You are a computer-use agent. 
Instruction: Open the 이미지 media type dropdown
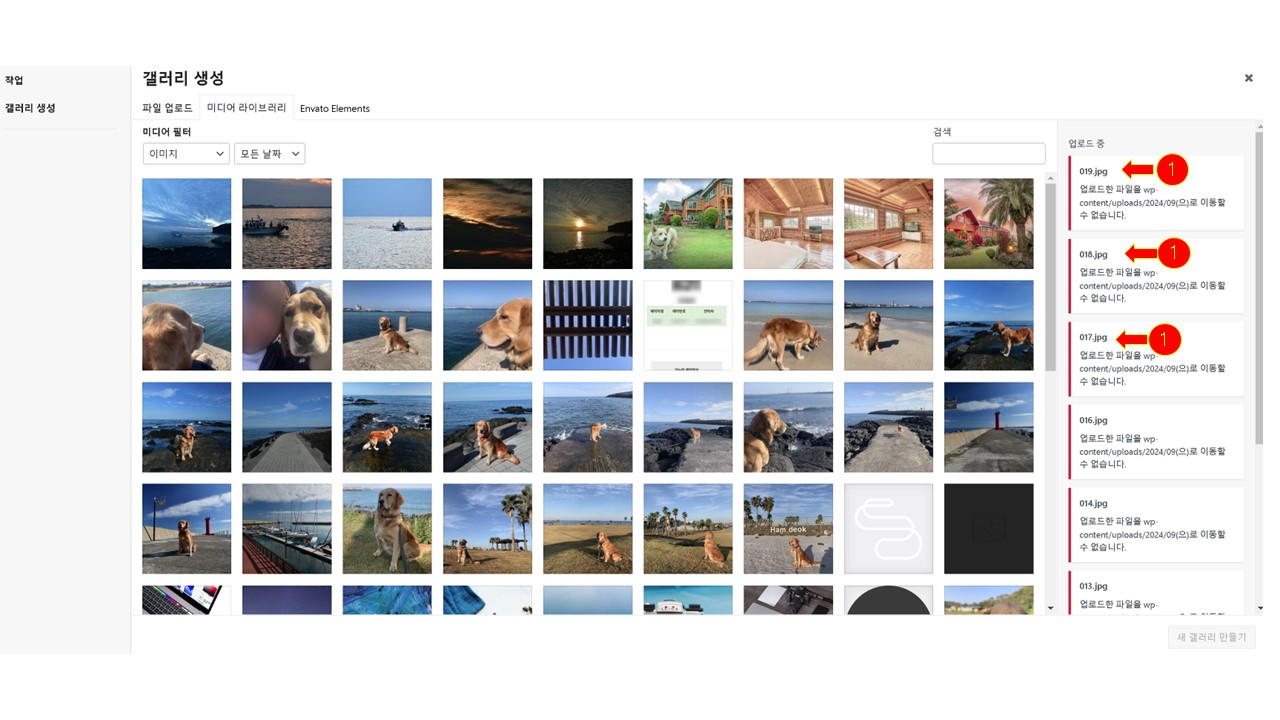[186, 154]
